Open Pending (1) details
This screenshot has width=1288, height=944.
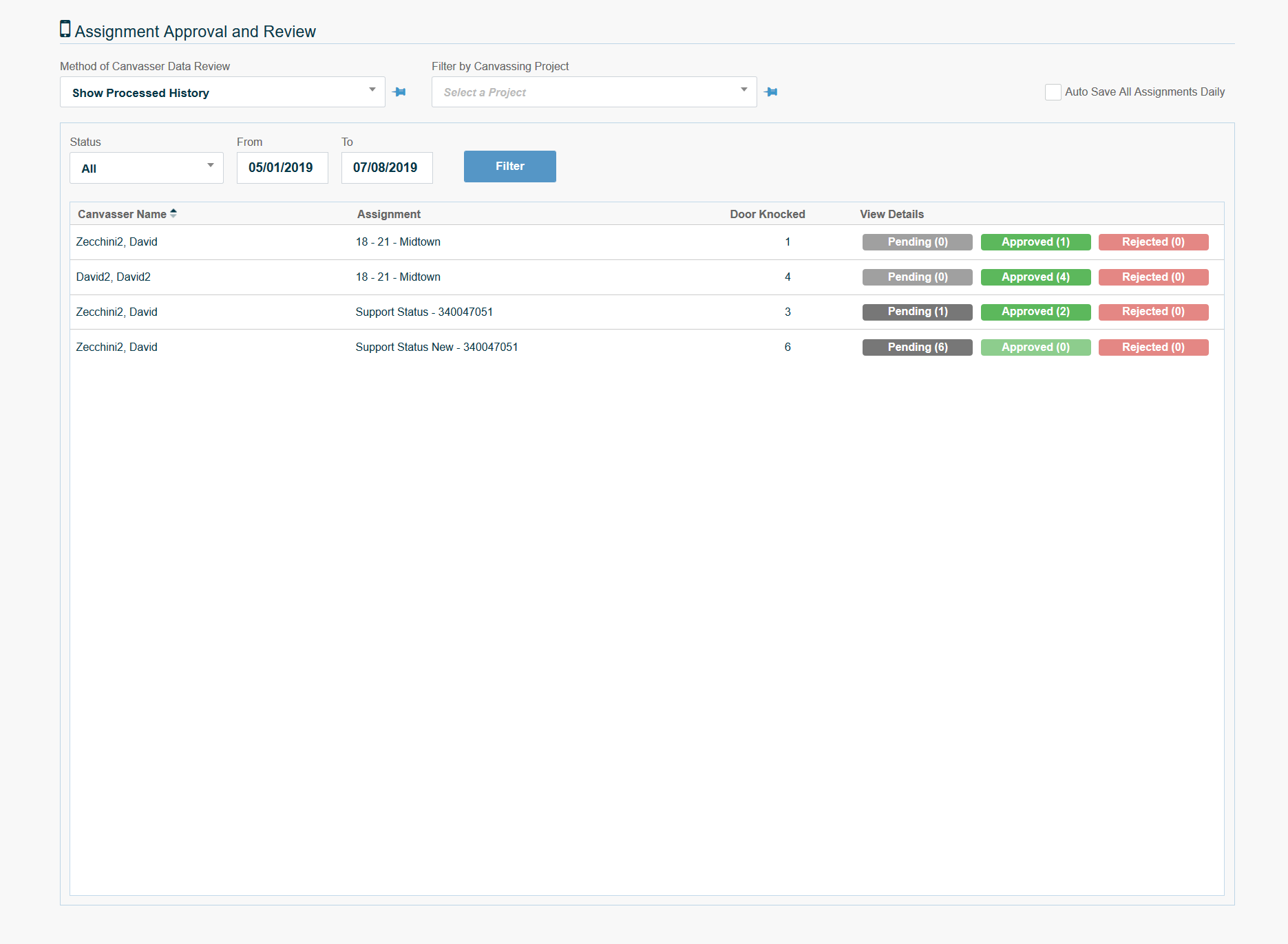[918, 312]
